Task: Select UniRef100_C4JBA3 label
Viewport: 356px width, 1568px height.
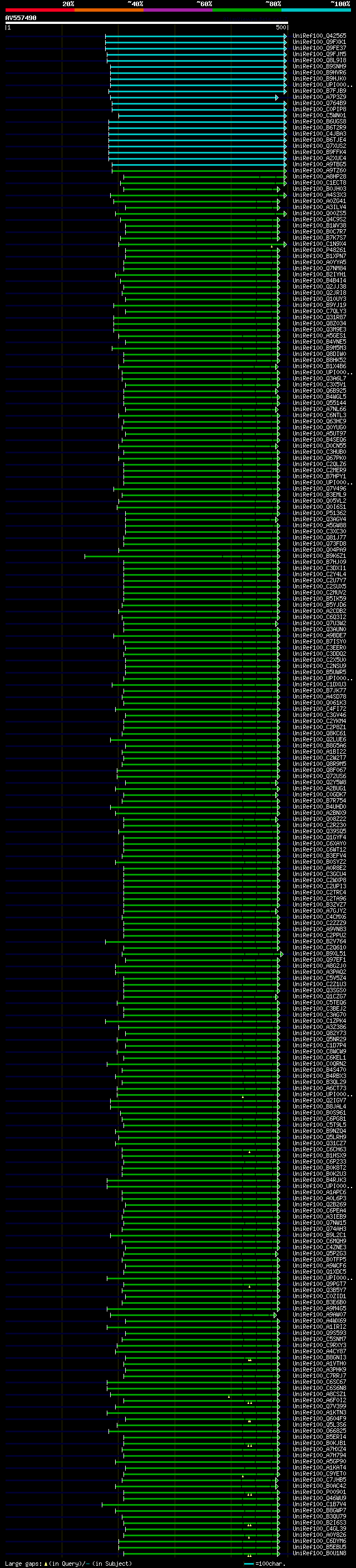Action: point(319,134)
